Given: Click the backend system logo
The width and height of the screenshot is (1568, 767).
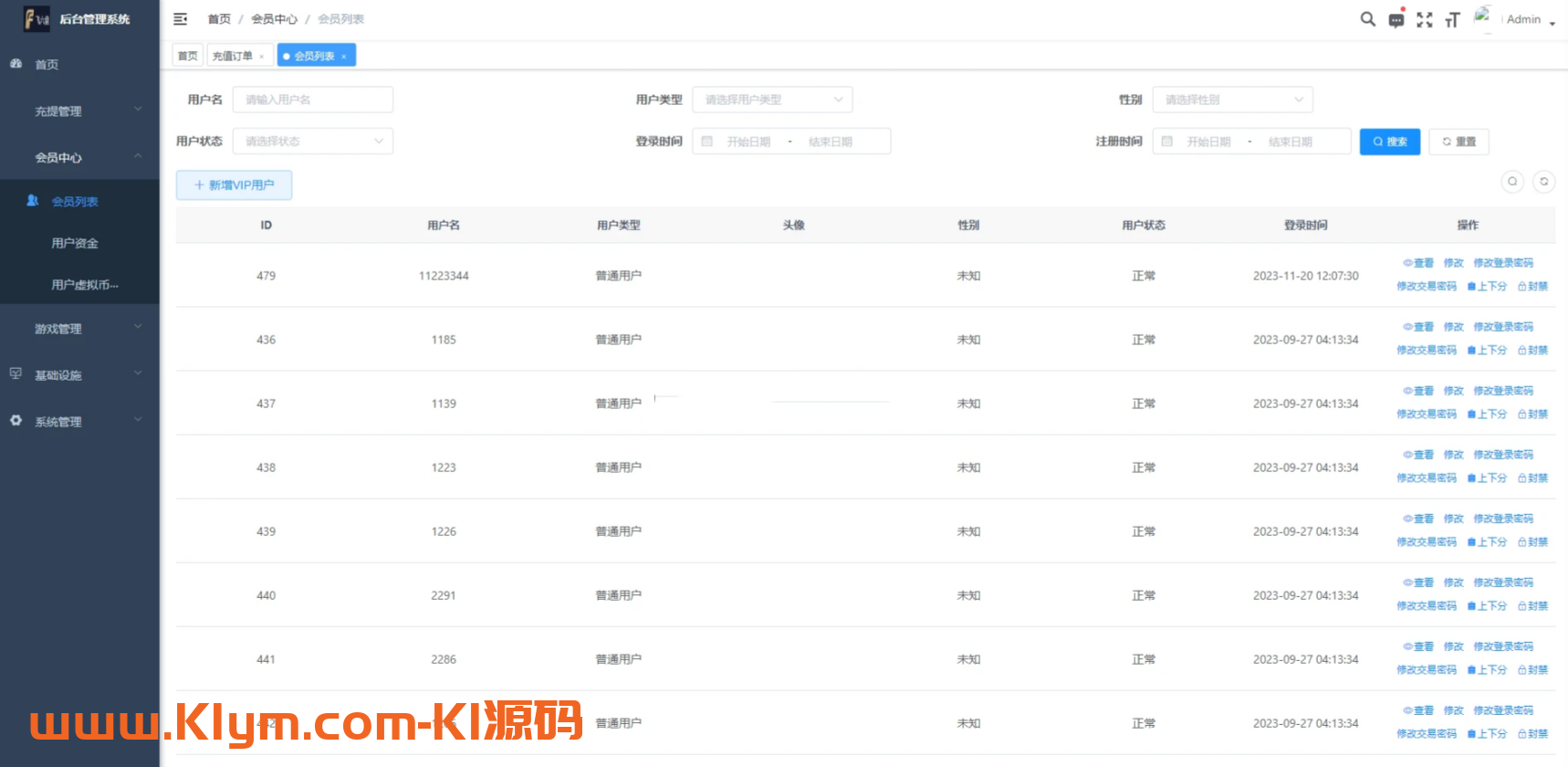Looking at the screenshot, I should (37, 18).
